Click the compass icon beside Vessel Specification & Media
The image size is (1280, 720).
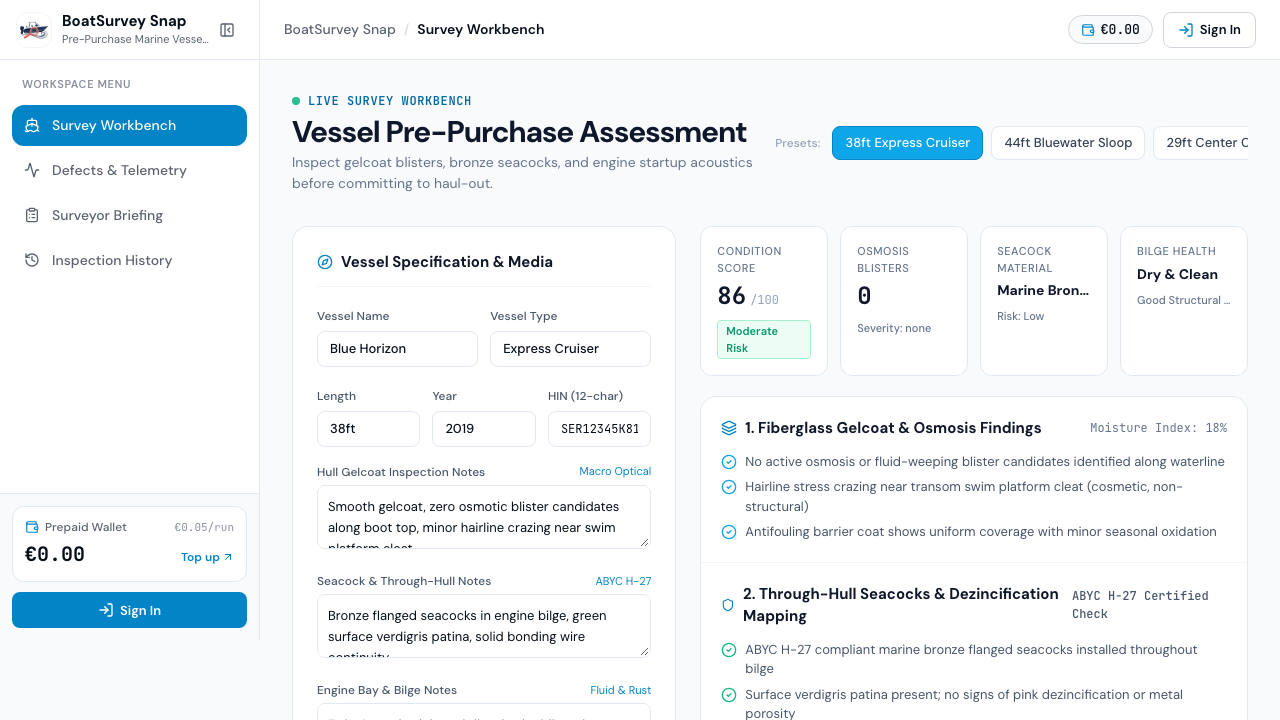325,262
